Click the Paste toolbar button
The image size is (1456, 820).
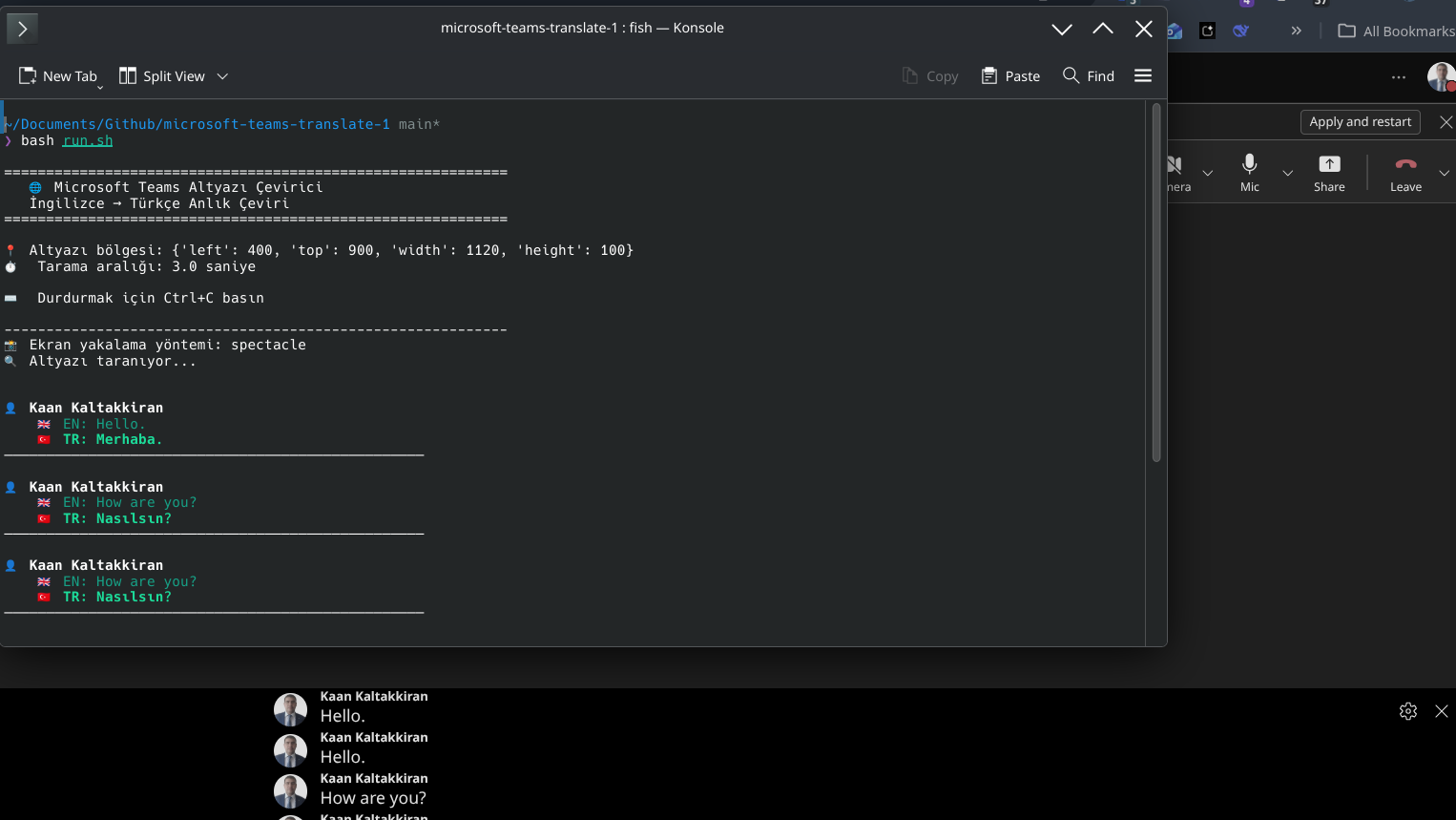1010,76
